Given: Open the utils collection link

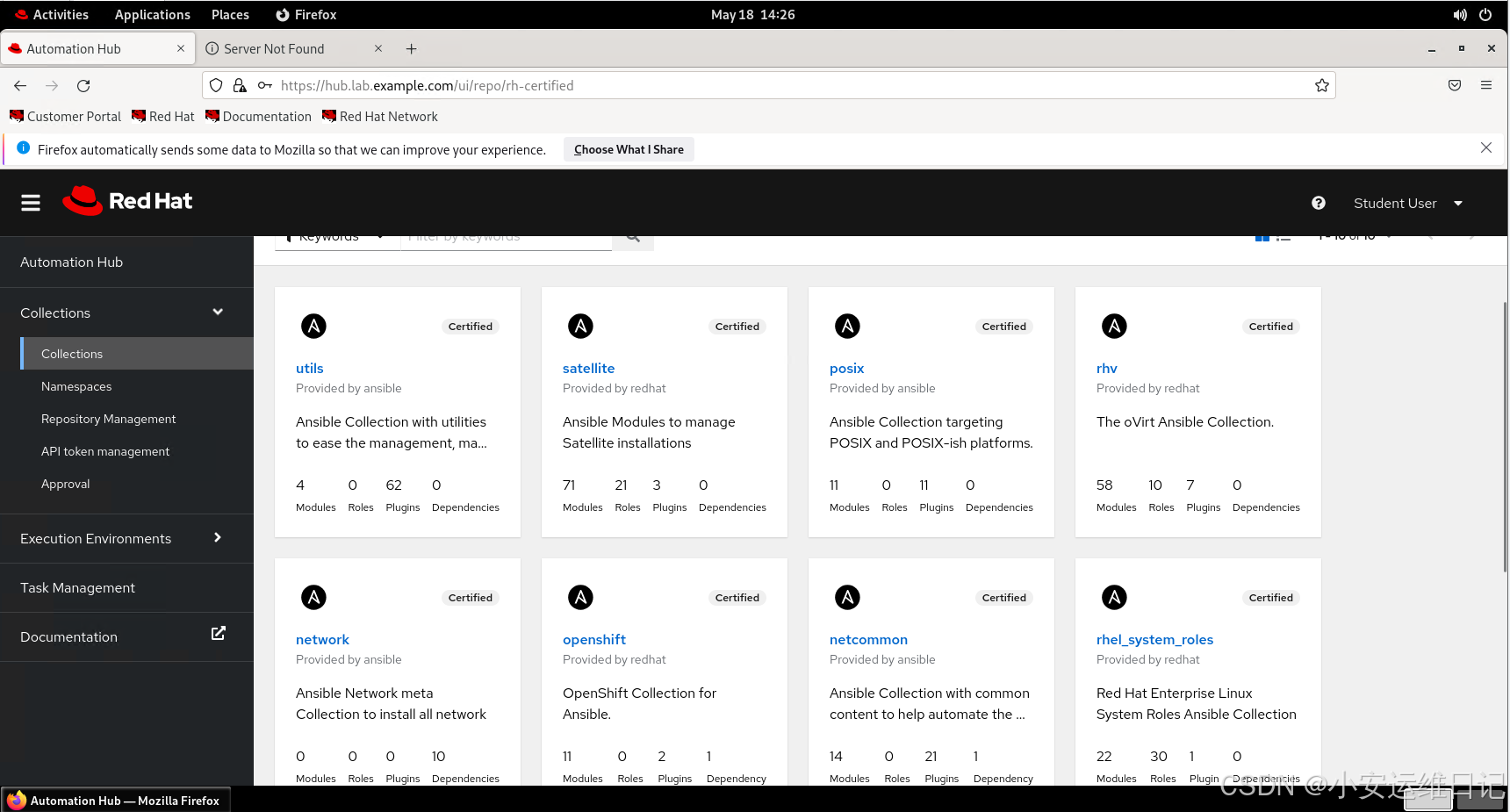Looking at the screenshot, I should click(x=309, y=369).
